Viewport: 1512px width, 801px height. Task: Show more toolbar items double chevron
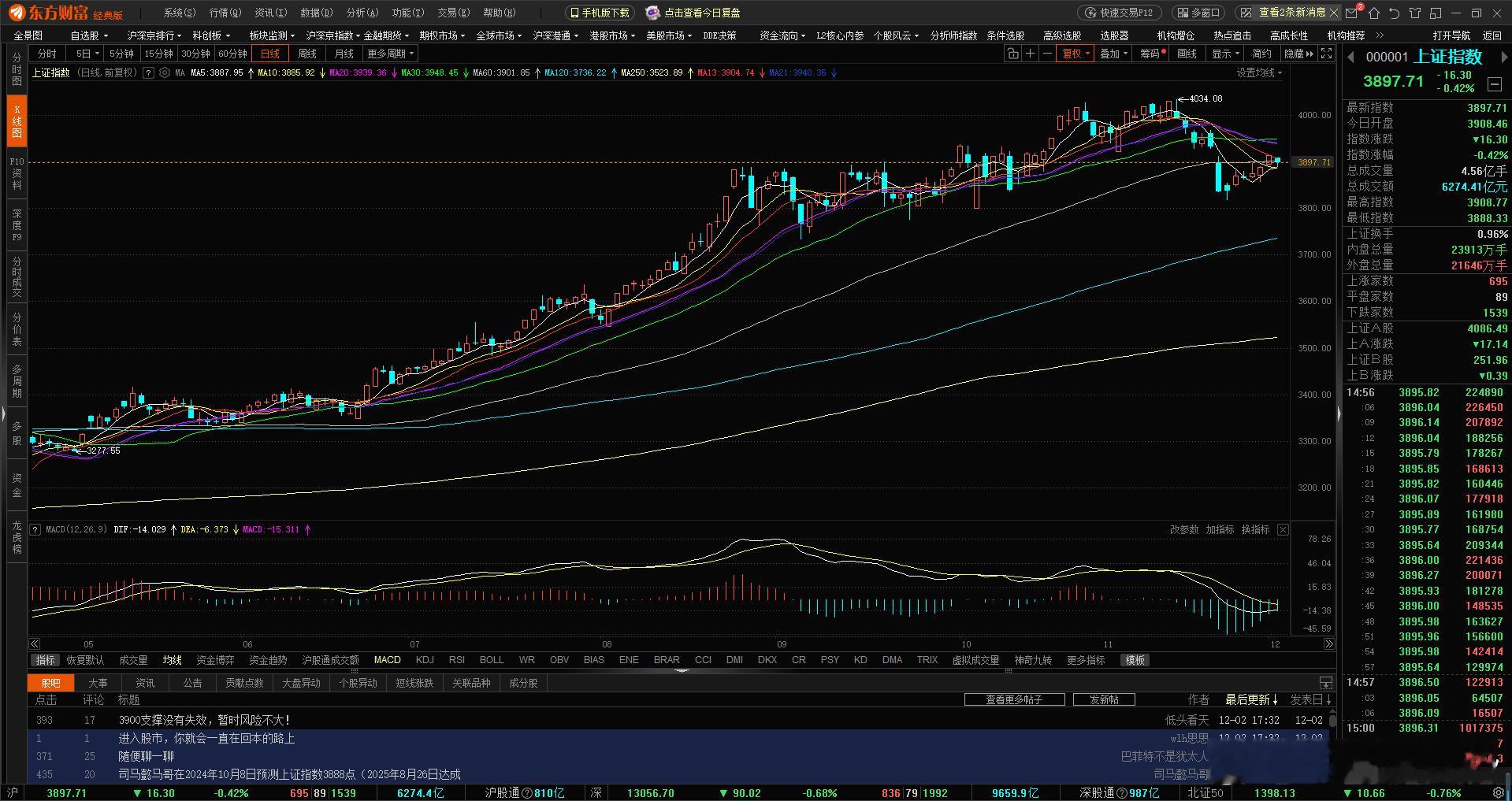click(x=1380, y=35)
